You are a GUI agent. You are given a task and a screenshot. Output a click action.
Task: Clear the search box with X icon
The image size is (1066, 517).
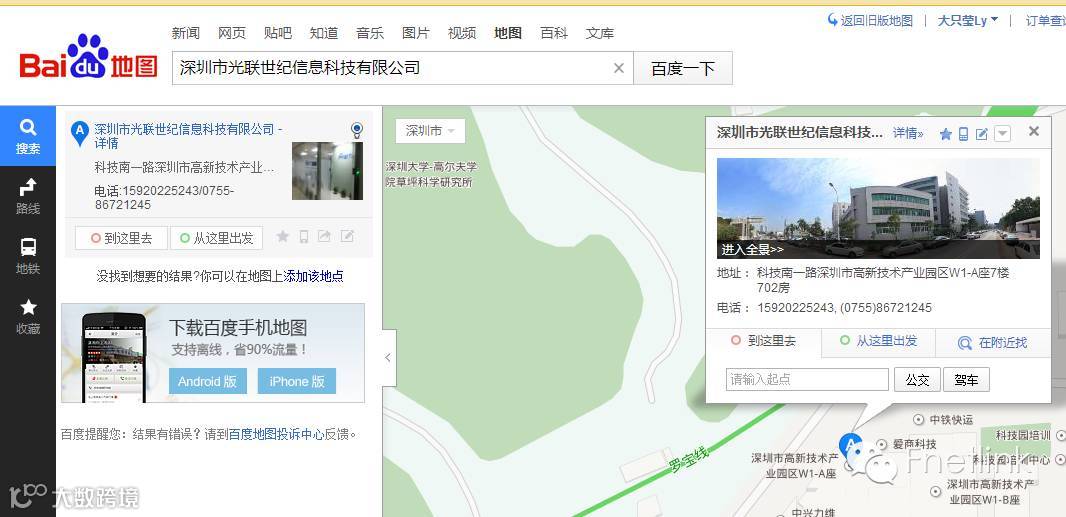pyautogui.click(x=619, y=68)
